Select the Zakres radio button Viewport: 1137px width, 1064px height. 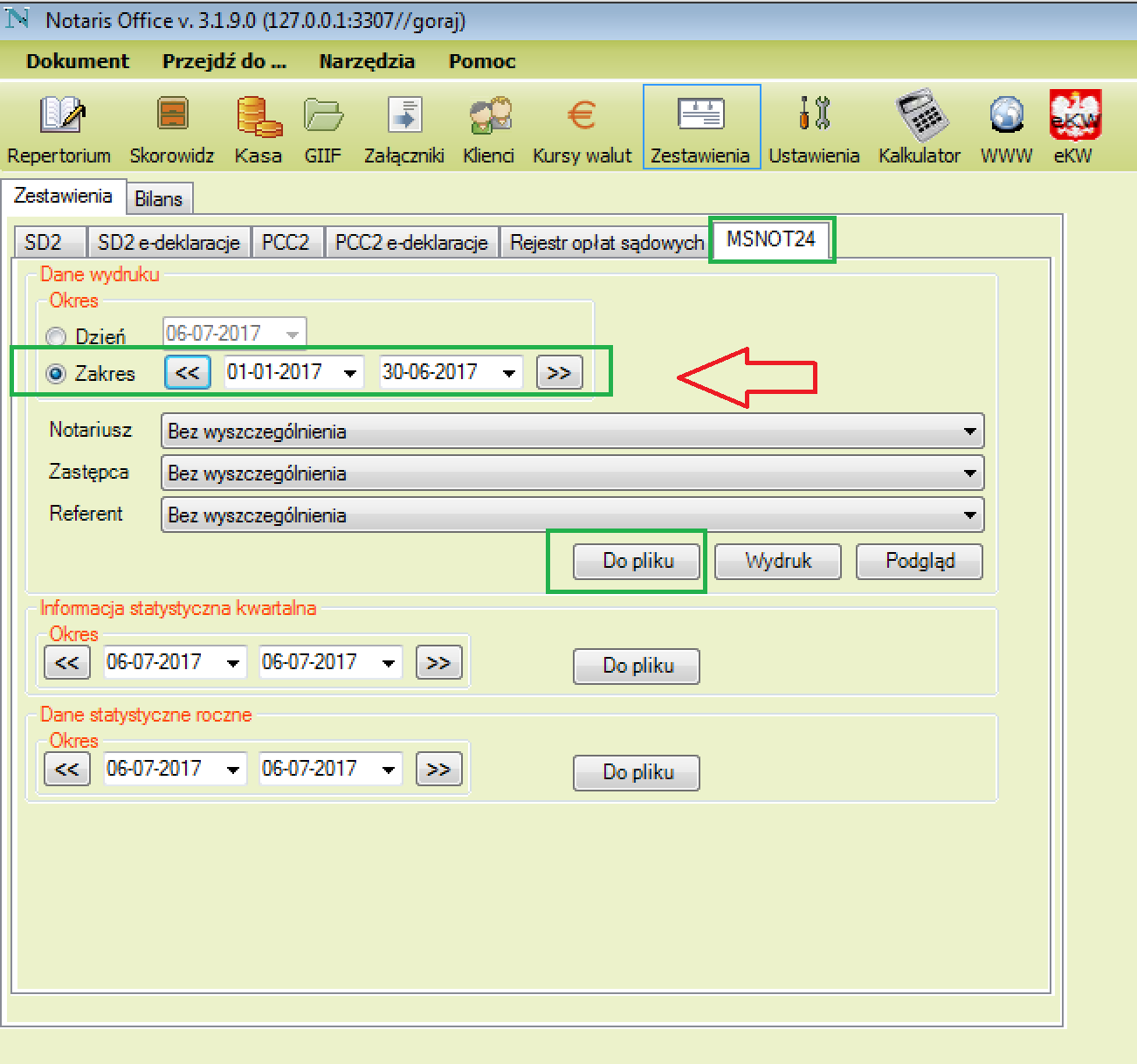point(56,374)
